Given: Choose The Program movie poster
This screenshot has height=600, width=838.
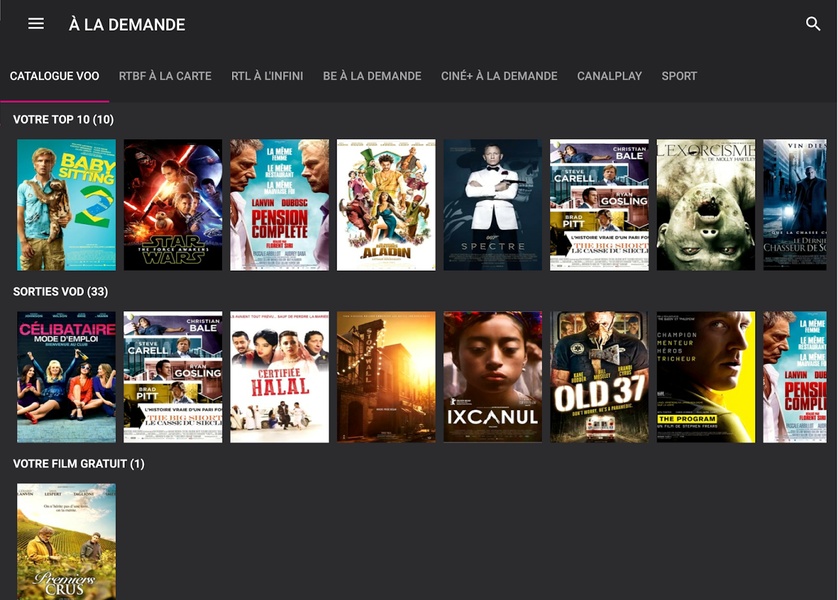Looking at the screenshot, I should click(x=706, y=377).
